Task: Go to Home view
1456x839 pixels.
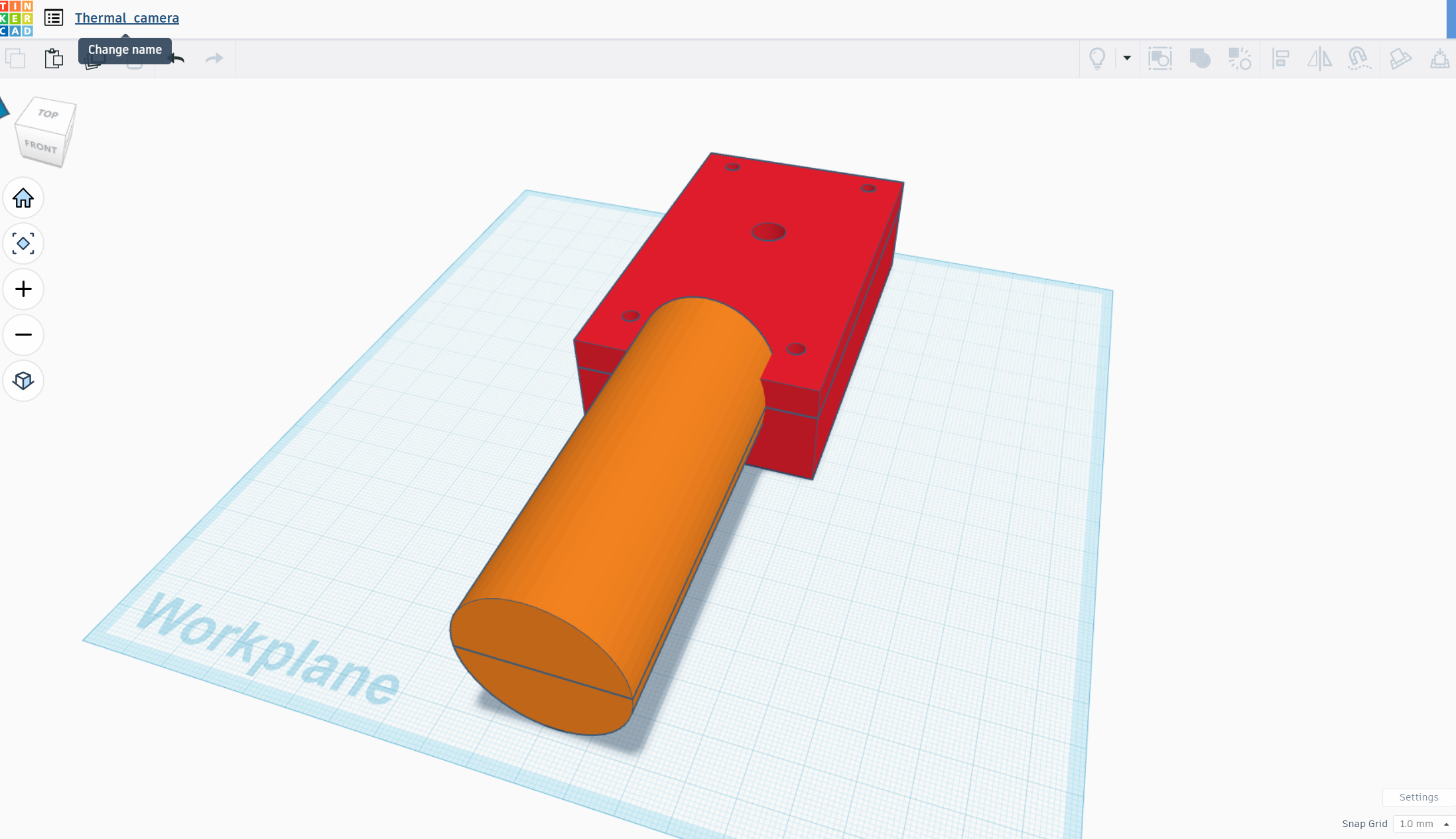Action: pyautogui.click(x=23, y=198)
